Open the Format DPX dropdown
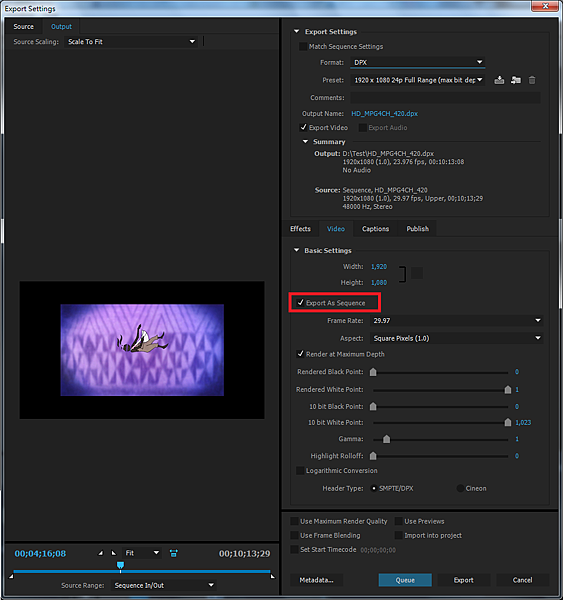The image size is (563, 600). coord(418,62)
